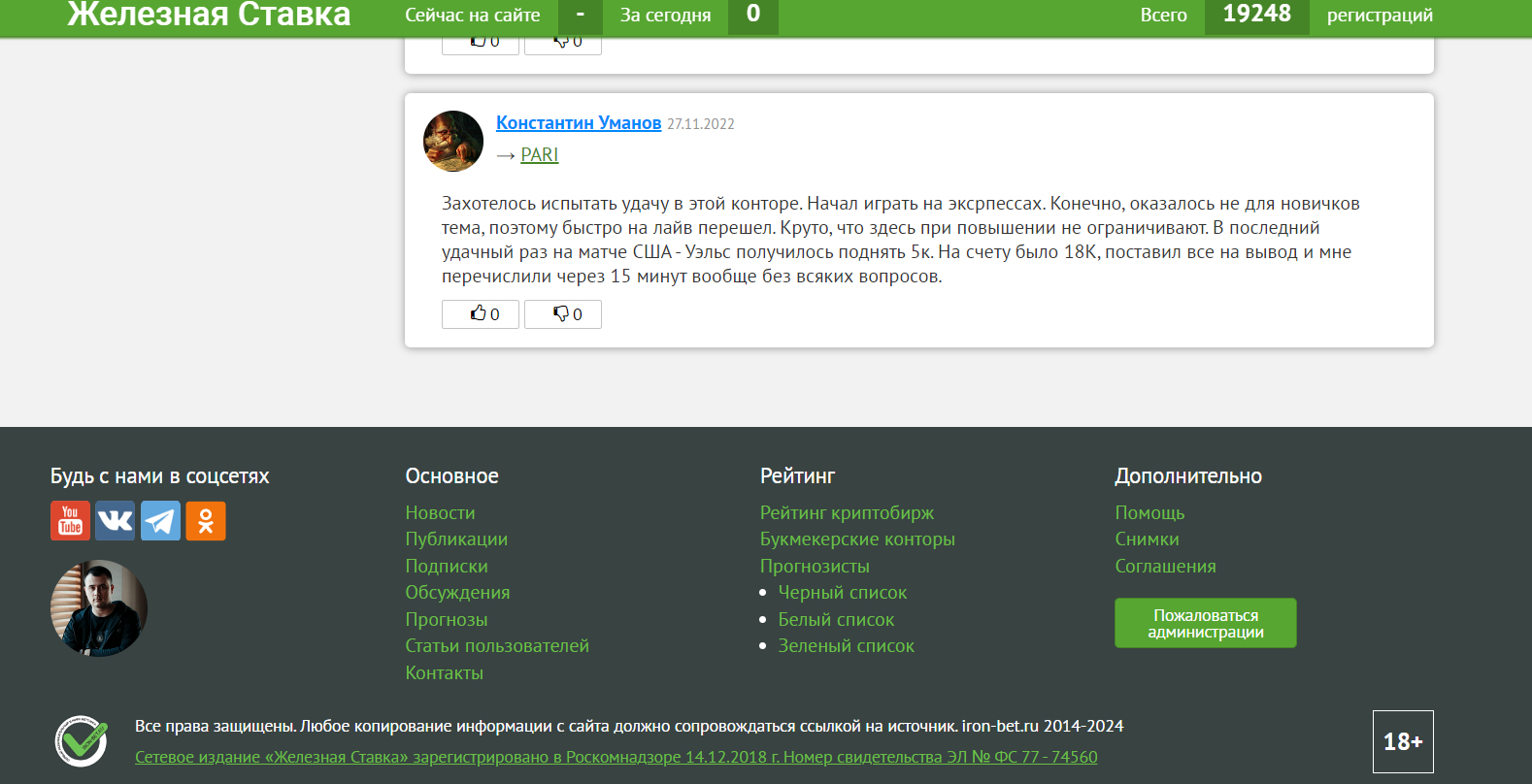Open the Telegram social icon
Screen dimensions: 1532x784
[160, 521]
